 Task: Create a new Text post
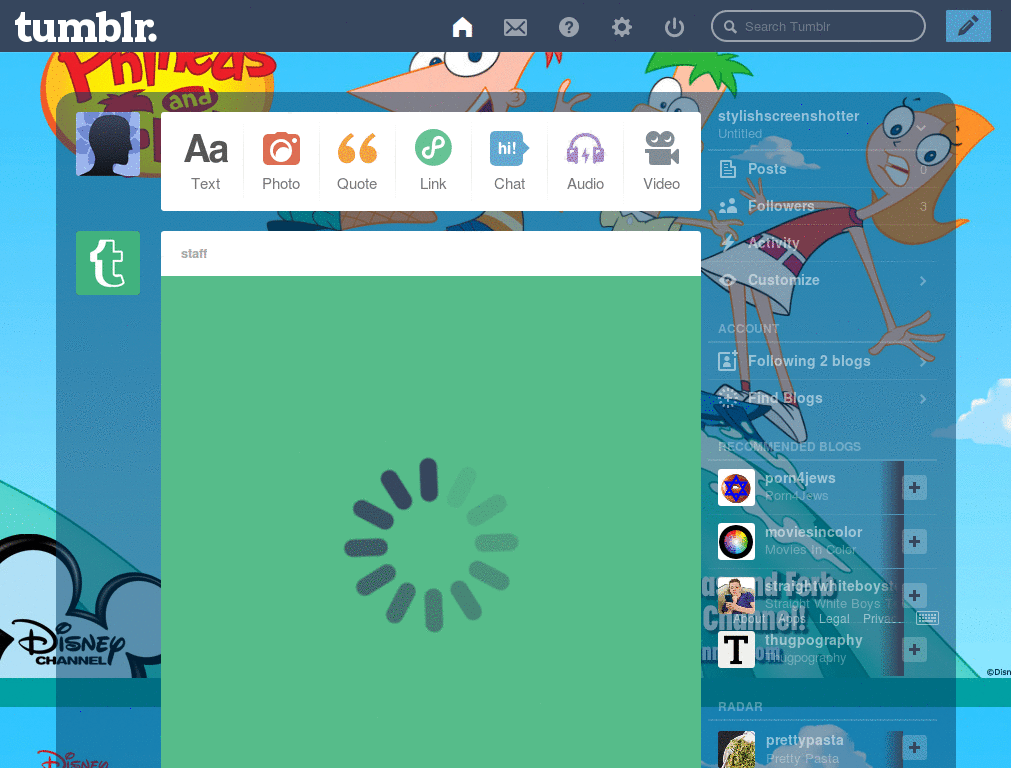pos(206,161)
